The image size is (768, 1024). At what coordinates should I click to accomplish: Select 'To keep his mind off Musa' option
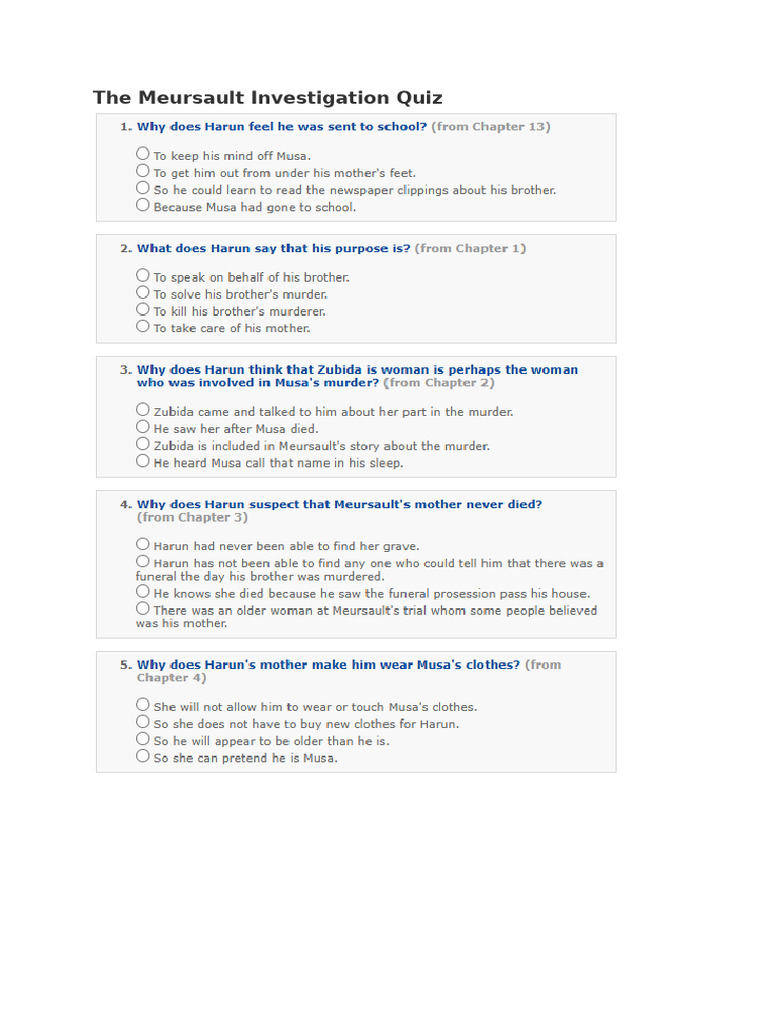pyautogui.click(x=143, y=154)
